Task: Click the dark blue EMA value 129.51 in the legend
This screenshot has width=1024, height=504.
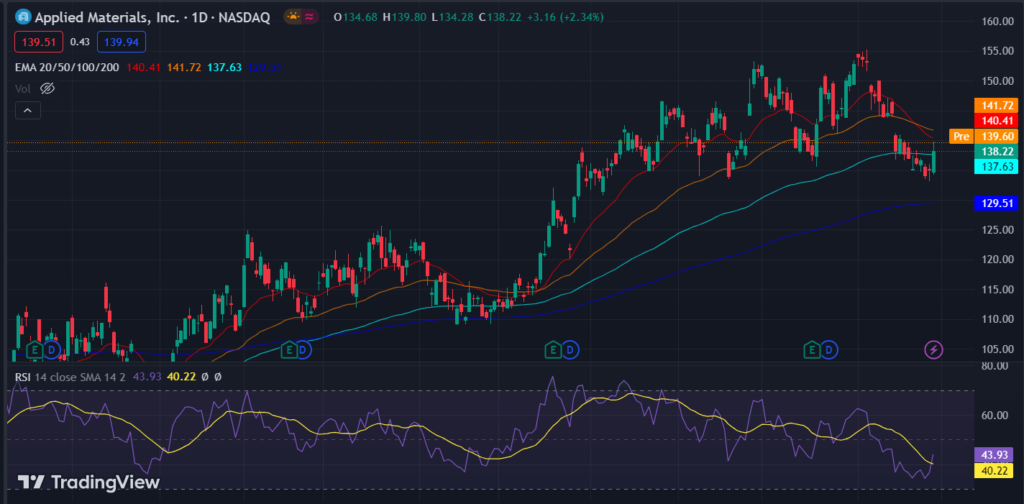Action: tap(264, 67)
